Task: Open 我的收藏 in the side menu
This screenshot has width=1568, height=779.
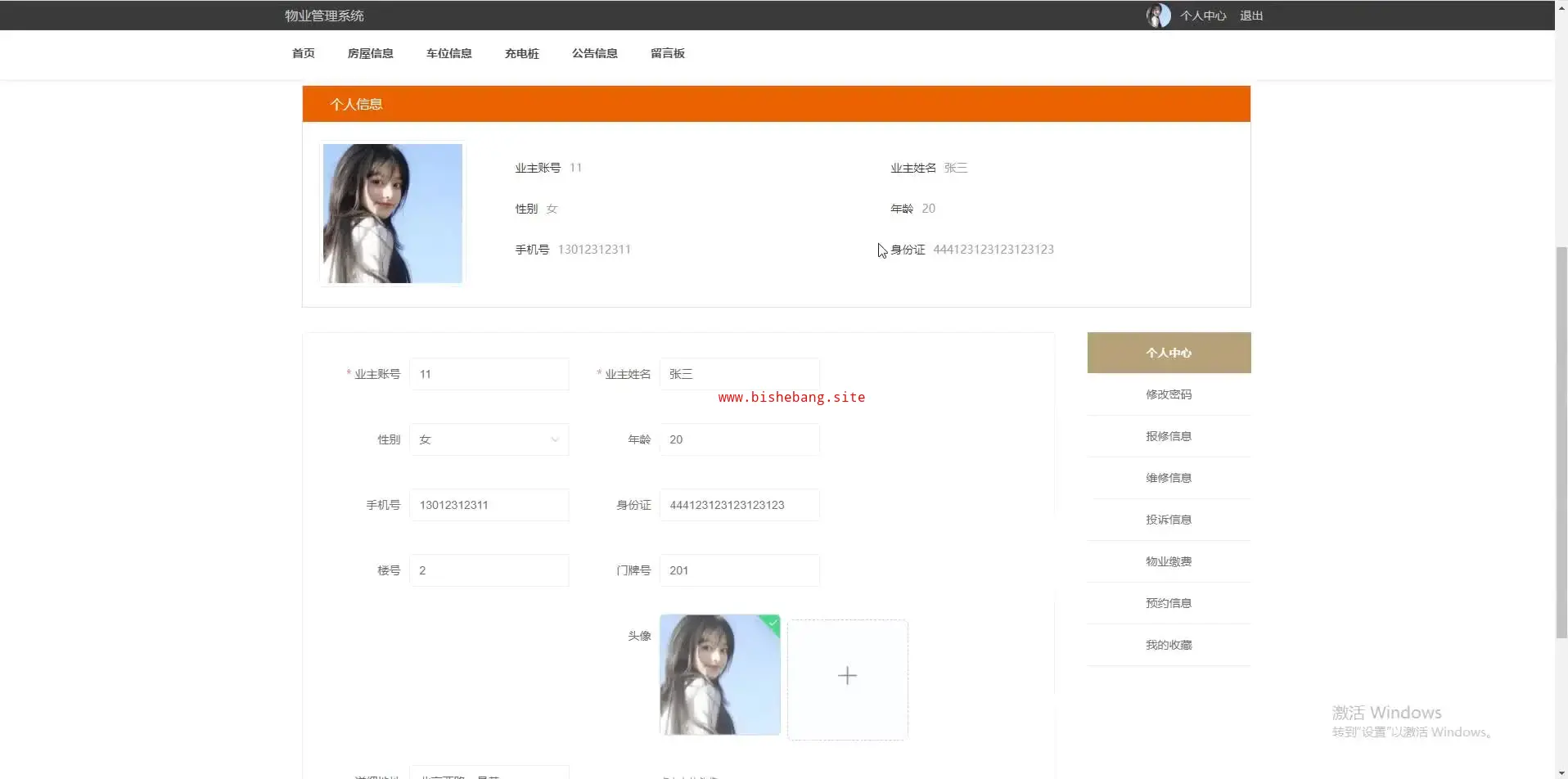Action: click(1169, 645)
